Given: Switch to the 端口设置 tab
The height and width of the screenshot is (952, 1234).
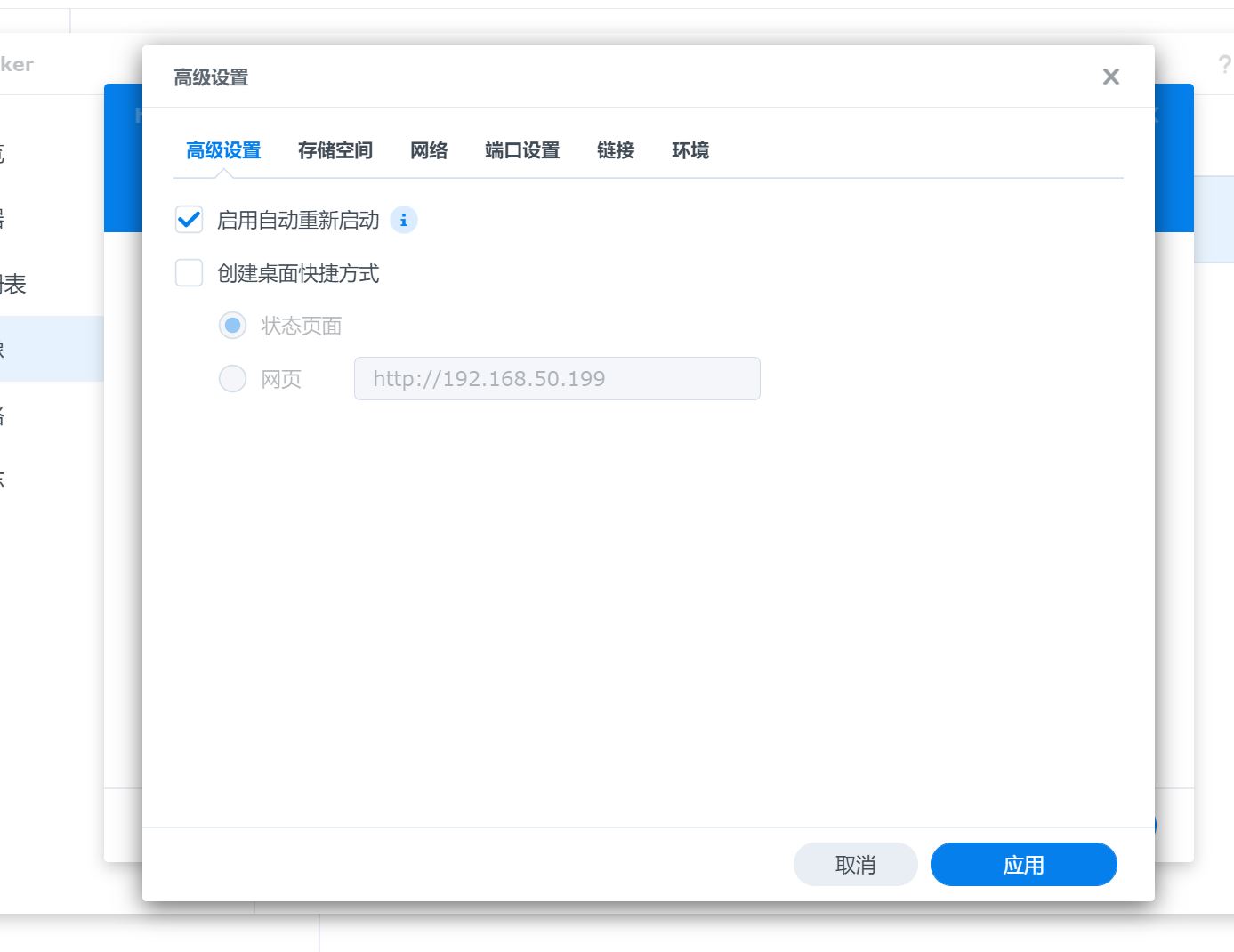Looking at the screenshot, I should pos(522,150).
